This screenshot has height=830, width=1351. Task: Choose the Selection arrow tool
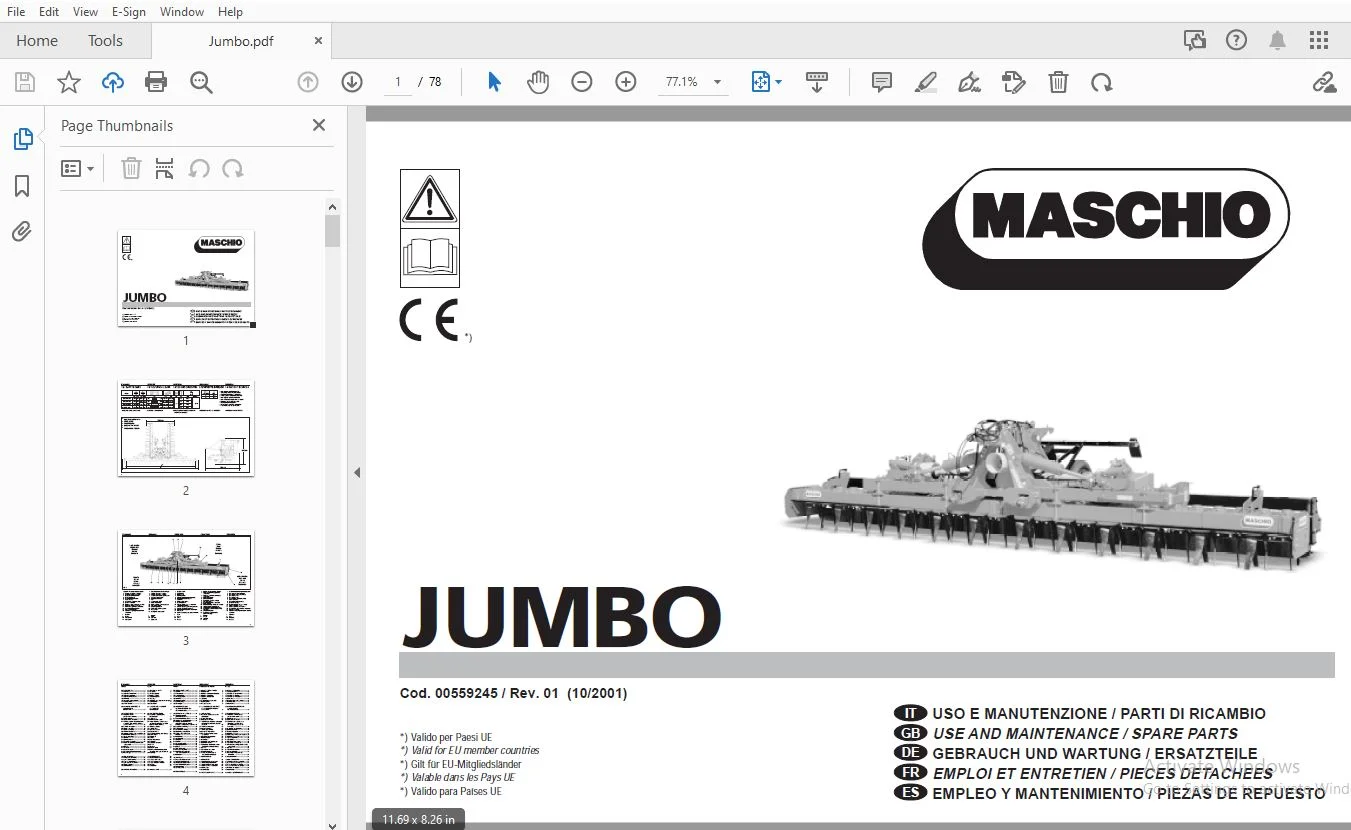(494, 82)
